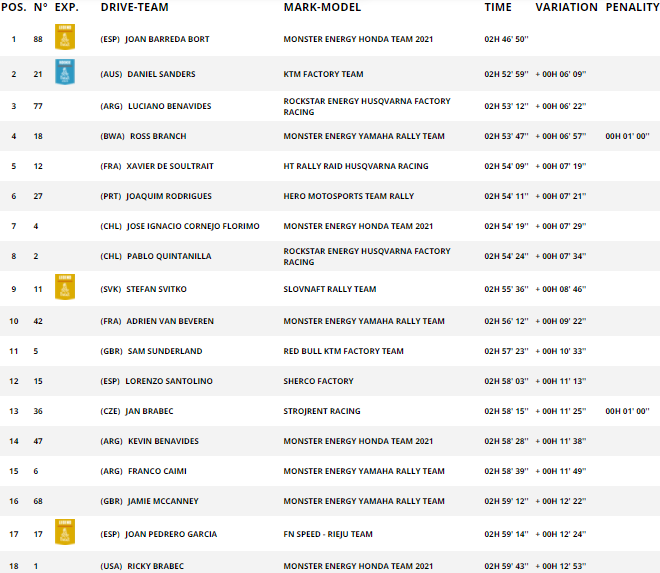Select the POS. column header
This screenshot has height=573, width=660.
[14, 8]
